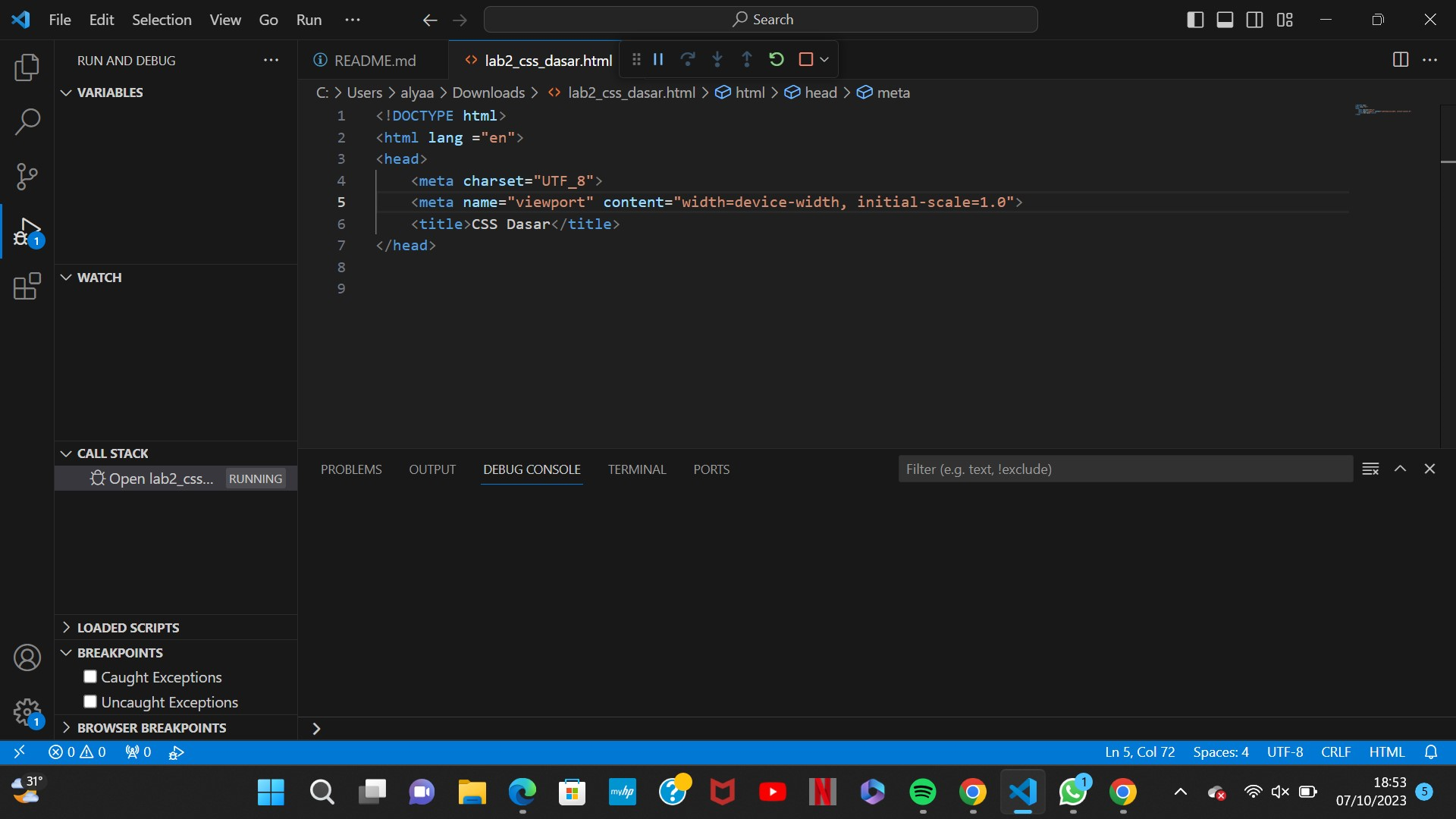Enable the Uncaught Exceptions breakpoint
This screenshot has height=819, width=1456.
click(x=89, y=701)
